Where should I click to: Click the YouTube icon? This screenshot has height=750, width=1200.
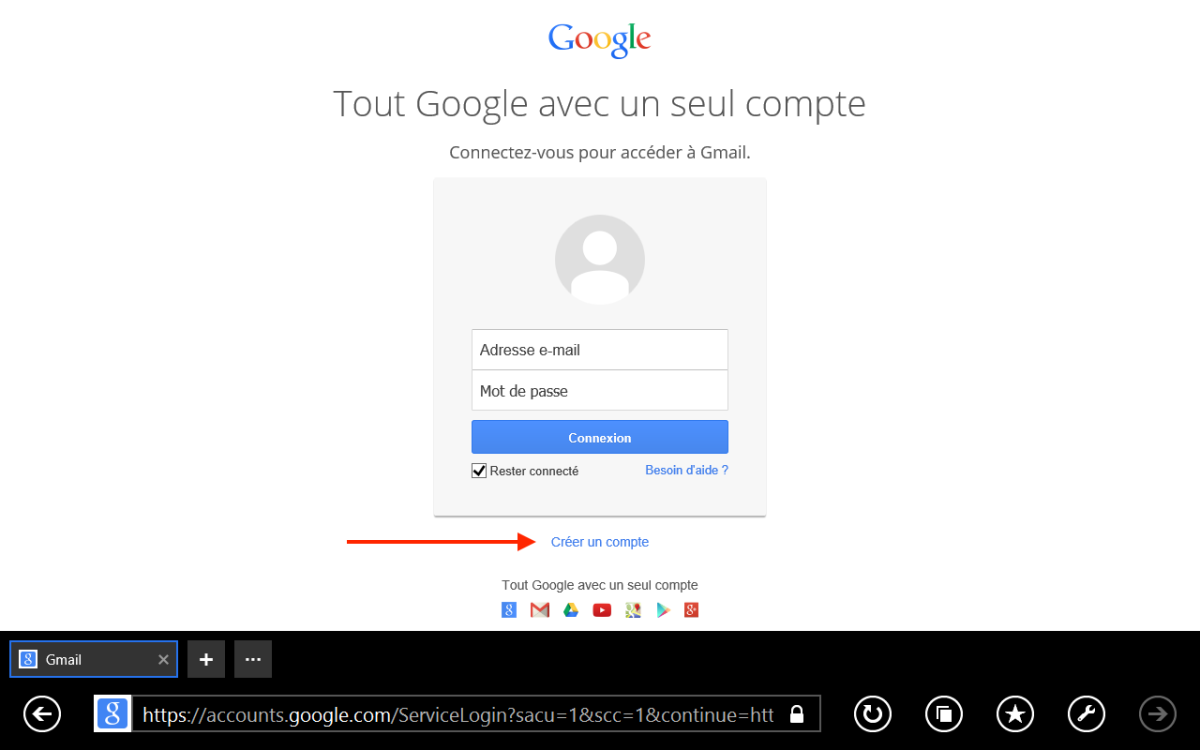602,610
